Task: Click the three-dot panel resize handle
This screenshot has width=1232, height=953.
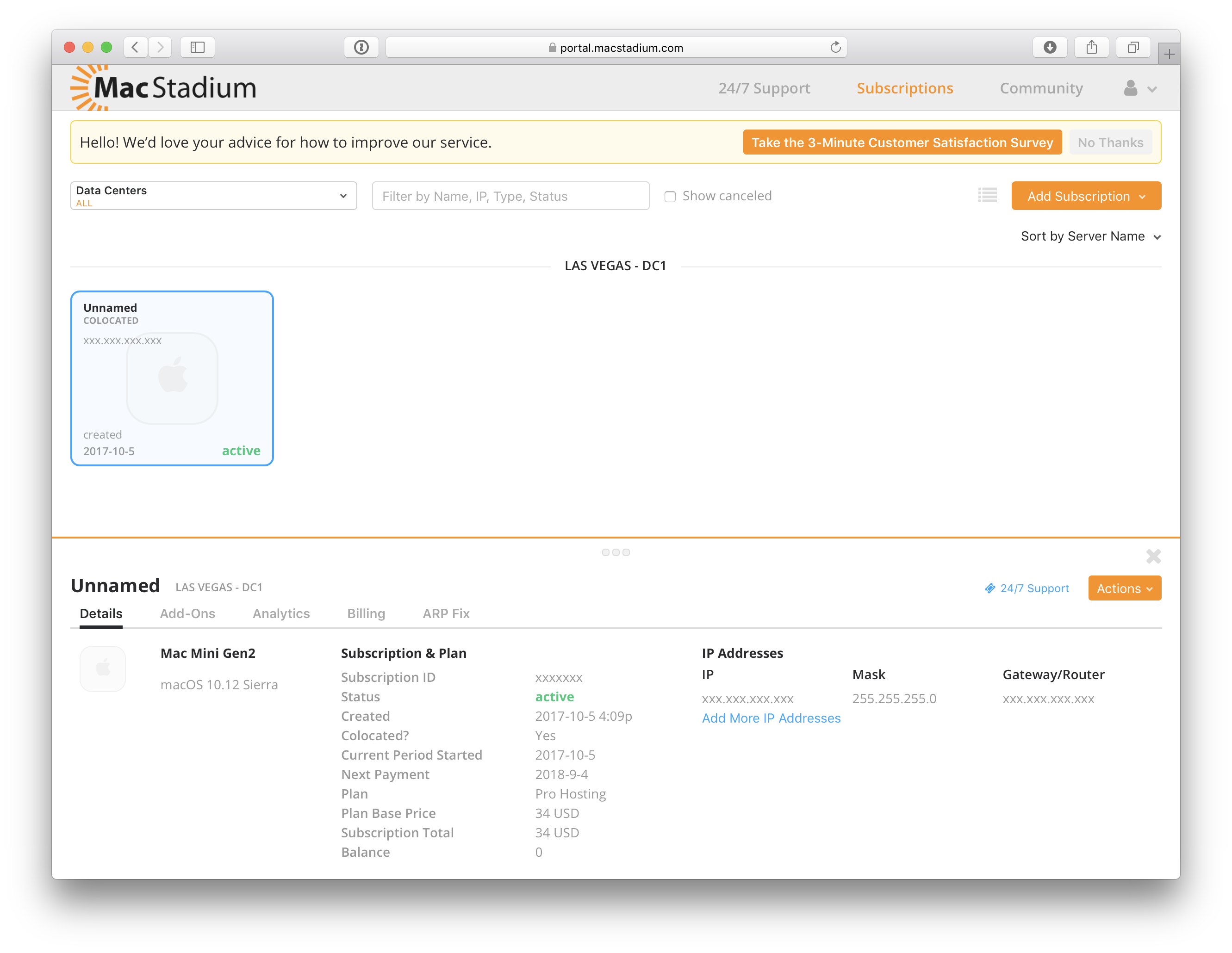Action: [616, 552]
